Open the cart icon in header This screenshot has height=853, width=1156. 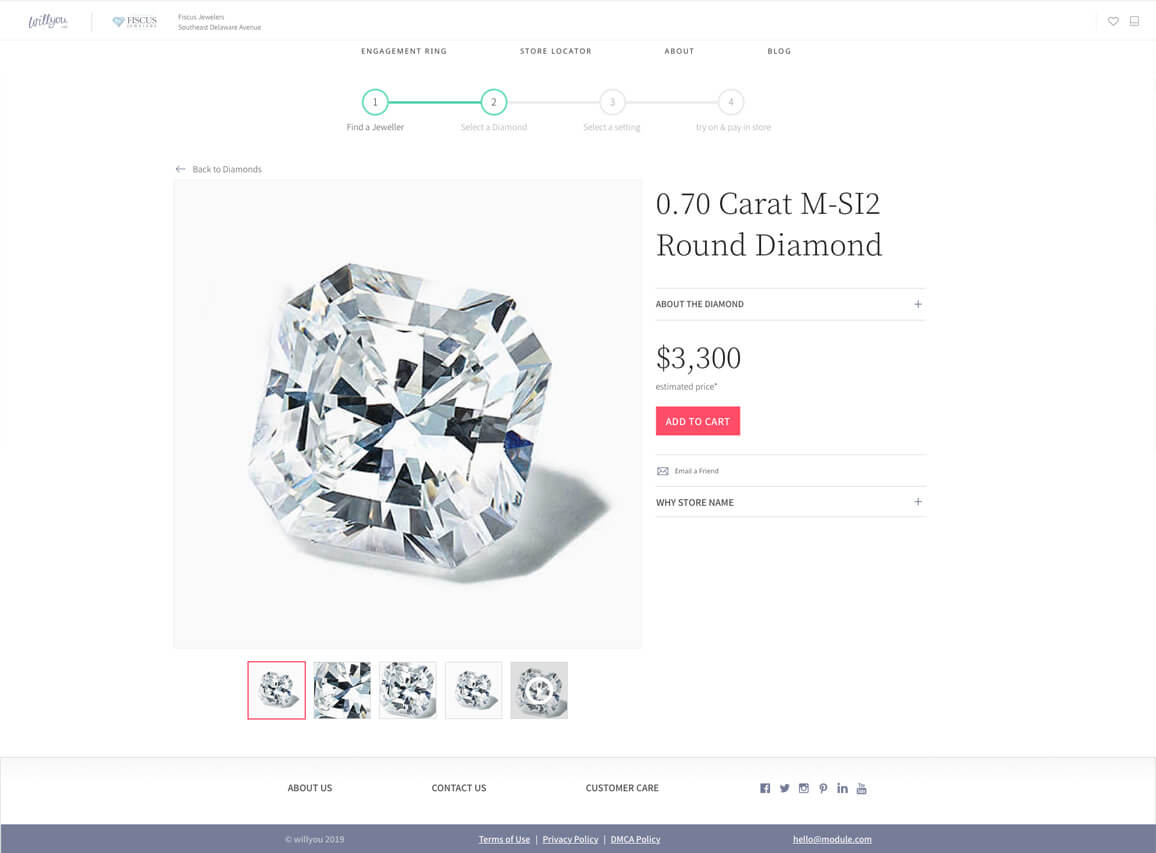1135,21
